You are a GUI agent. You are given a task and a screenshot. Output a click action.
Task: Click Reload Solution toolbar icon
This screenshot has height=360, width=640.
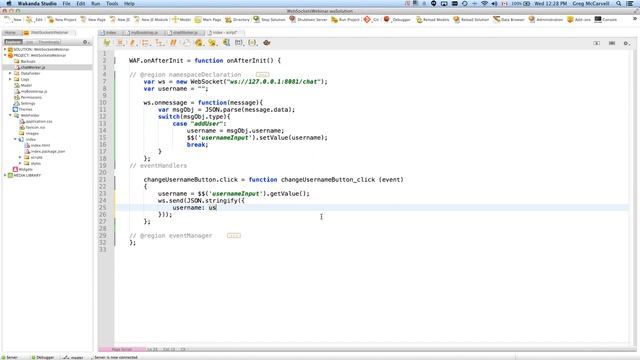(471, 20)
